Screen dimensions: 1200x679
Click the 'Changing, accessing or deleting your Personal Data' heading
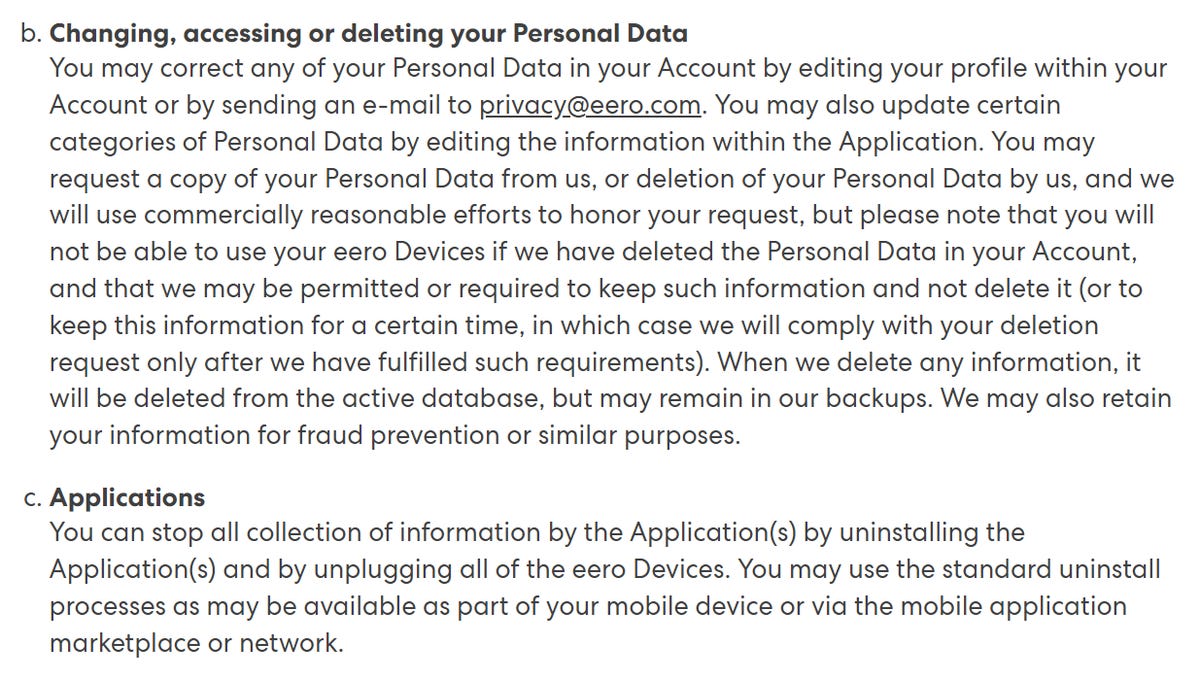368,33
